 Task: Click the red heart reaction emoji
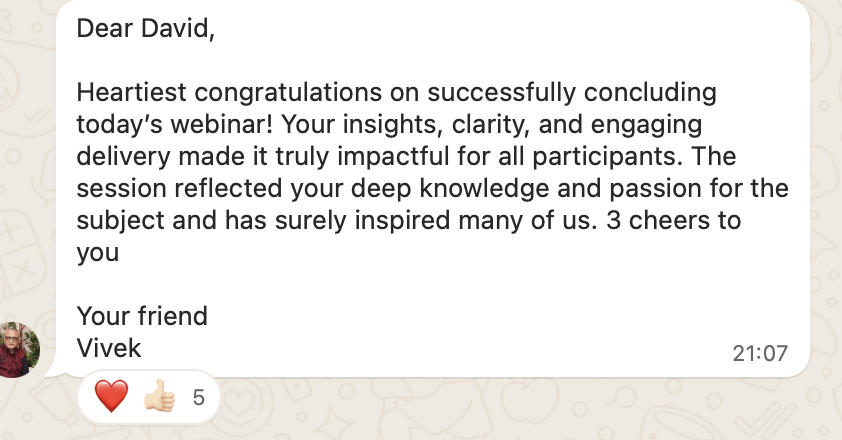point(112,397)
